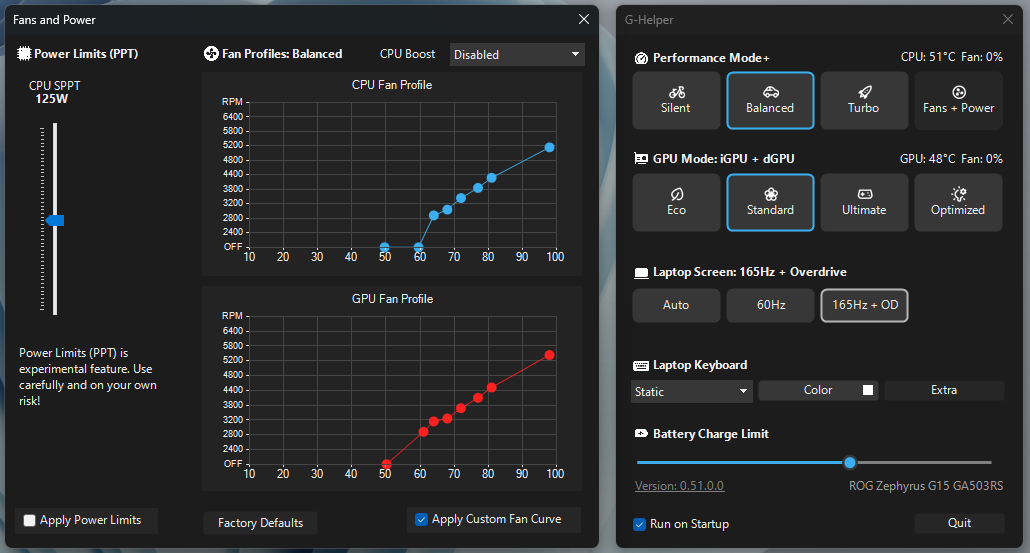Open the keyboard Color picker button
Viewport: 1030px width, 553px height.
(818, 390)
